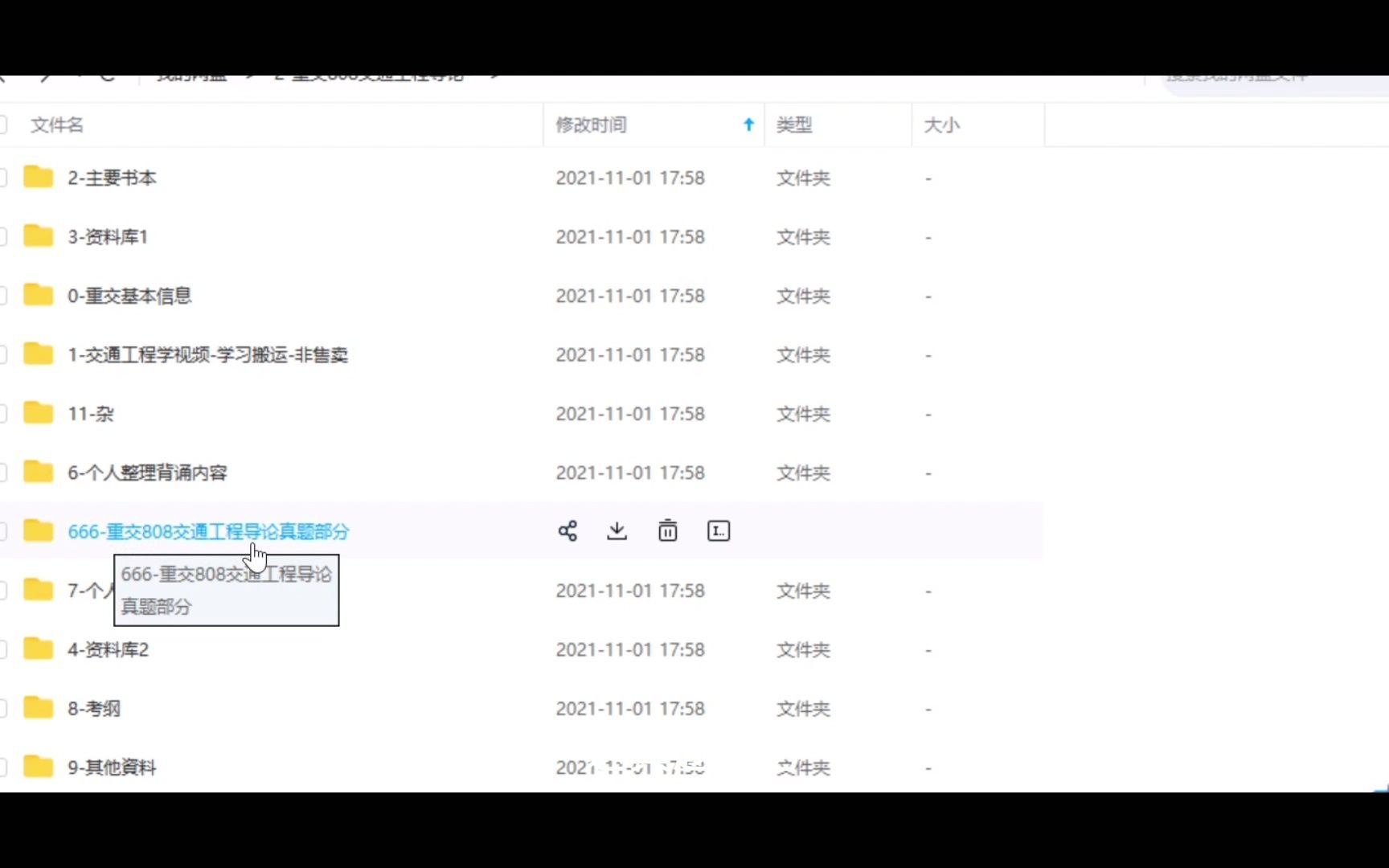This screenshot has height=868, width=1389.
Task: Open the 1-交通工程学视频-学习搬运-非售卖 folder
Action: 207,354
